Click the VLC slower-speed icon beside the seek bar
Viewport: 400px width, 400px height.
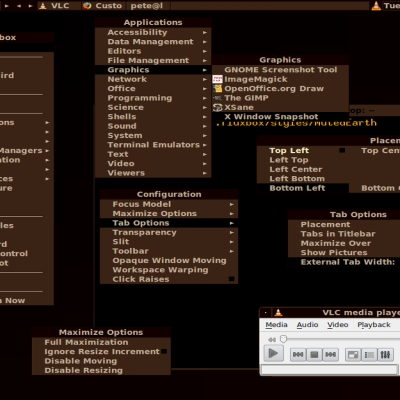click(272, 339)
